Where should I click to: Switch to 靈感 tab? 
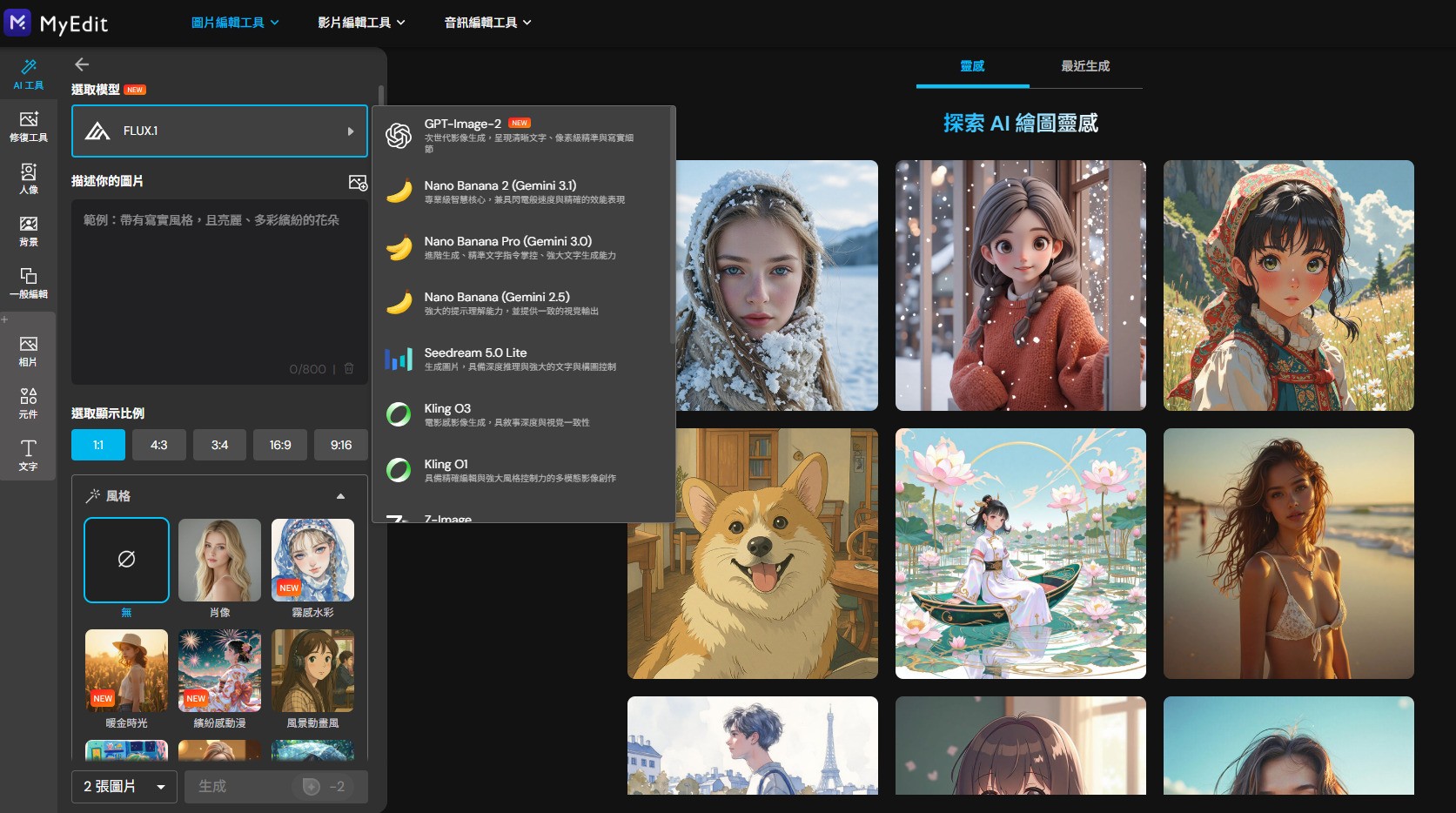(972, 66)
